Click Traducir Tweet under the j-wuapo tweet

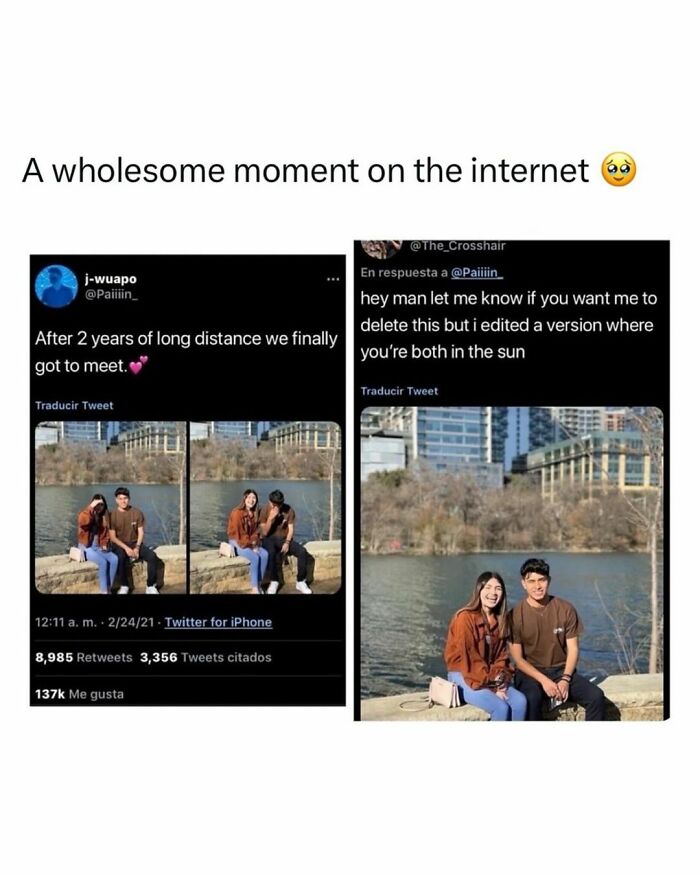(x=74, y=406)
